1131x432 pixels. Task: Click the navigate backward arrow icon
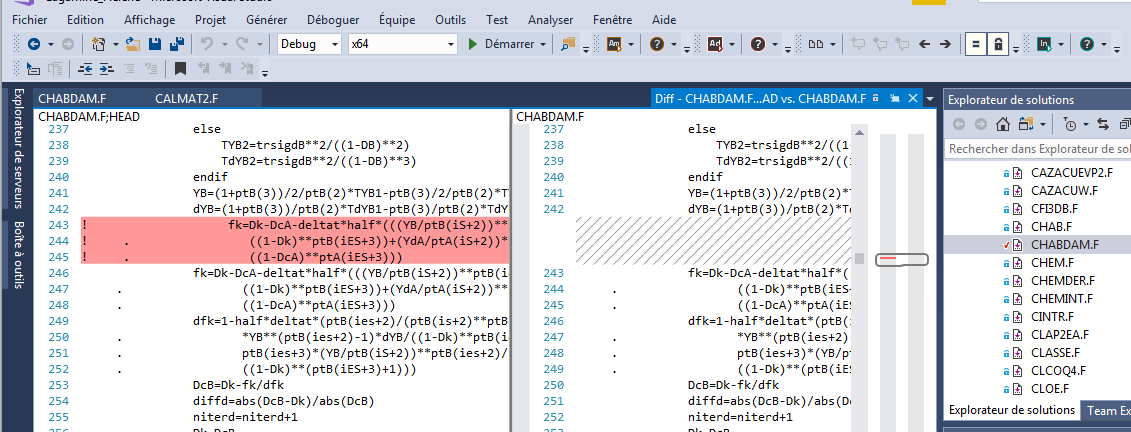pos(33,44)
